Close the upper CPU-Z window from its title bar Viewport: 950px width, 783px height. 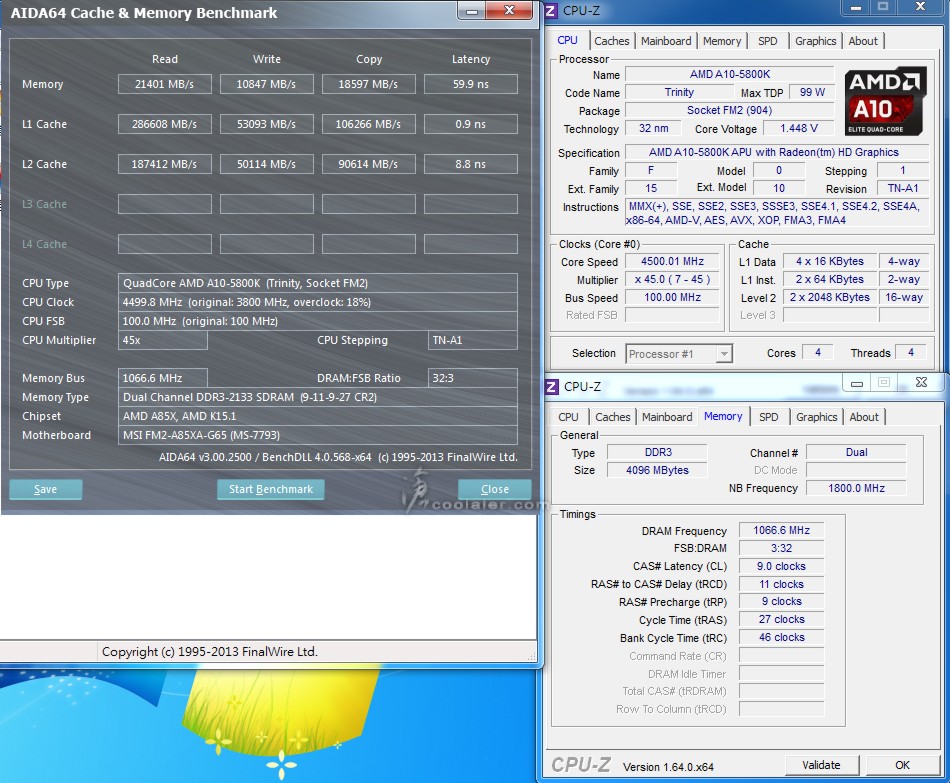[x=920, y=7]
